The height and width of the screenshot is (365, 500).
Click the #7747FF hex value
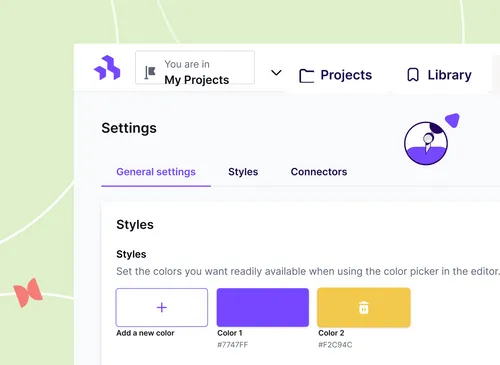(x=233, y=345)
